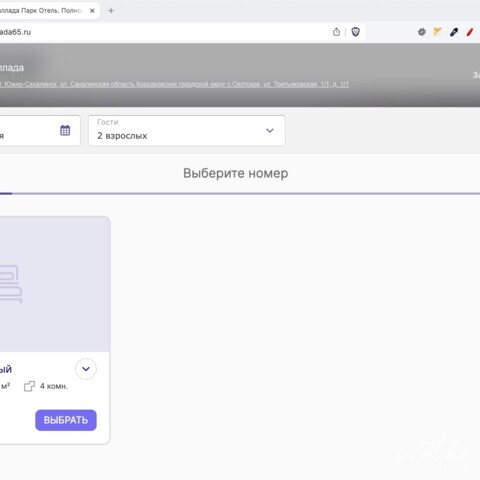
Task: Activate the eyedropper extension icon
Action: tap(454, 32)
